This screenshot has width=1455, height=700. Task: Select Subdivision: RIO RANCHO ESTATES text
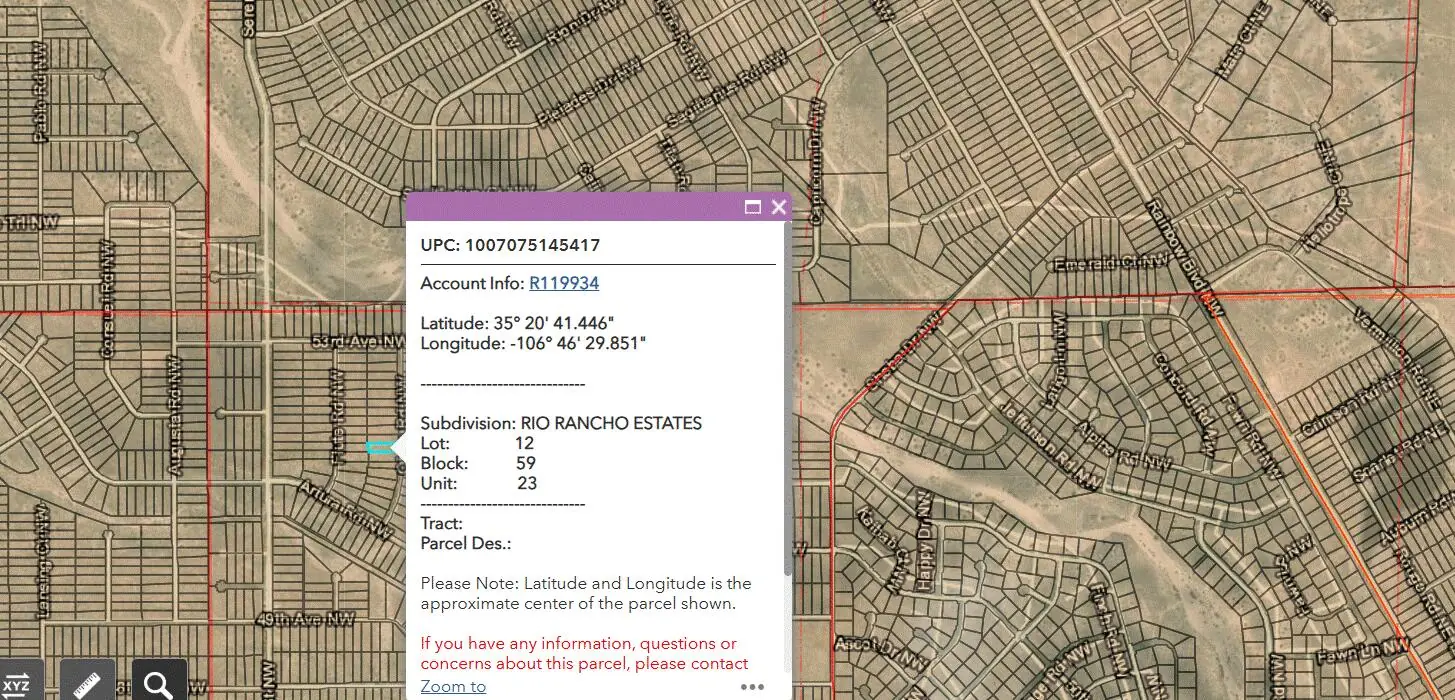coord(561,423)
